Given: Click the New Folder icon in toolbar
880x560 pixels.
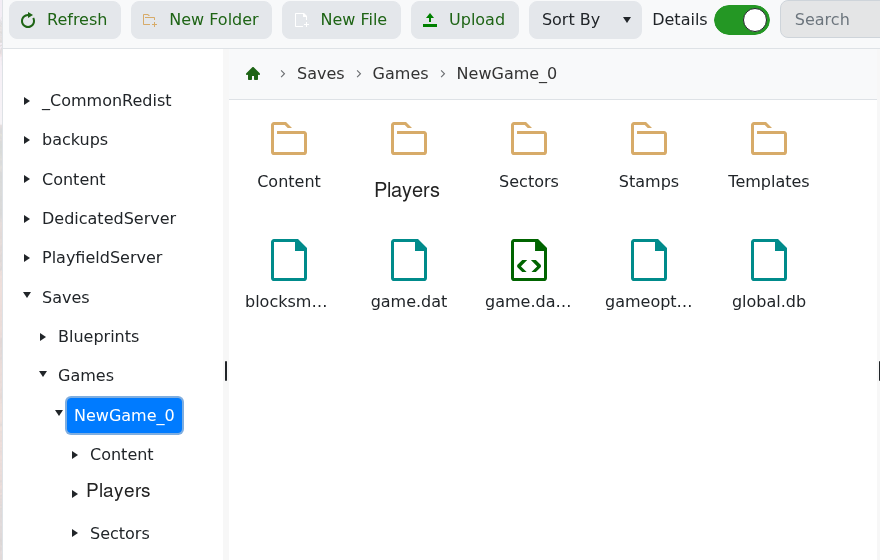Looking at the screenshot, I should coord(149,20).
